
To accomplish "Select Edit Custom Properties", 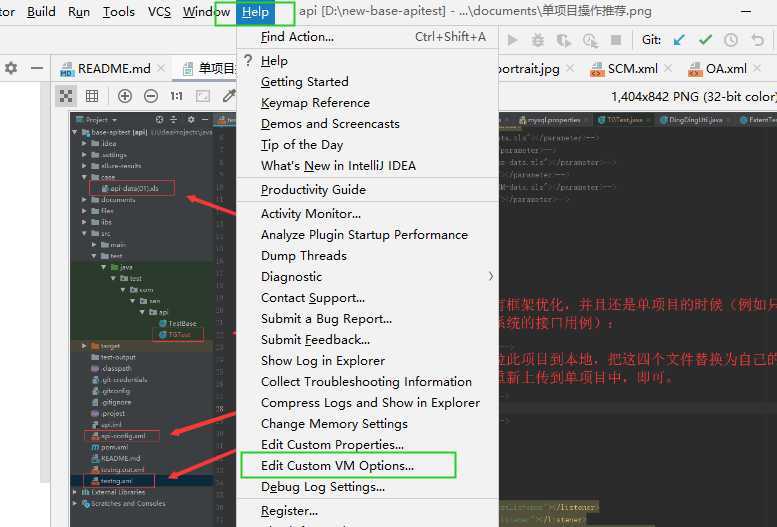I will [x=368, y=445].
